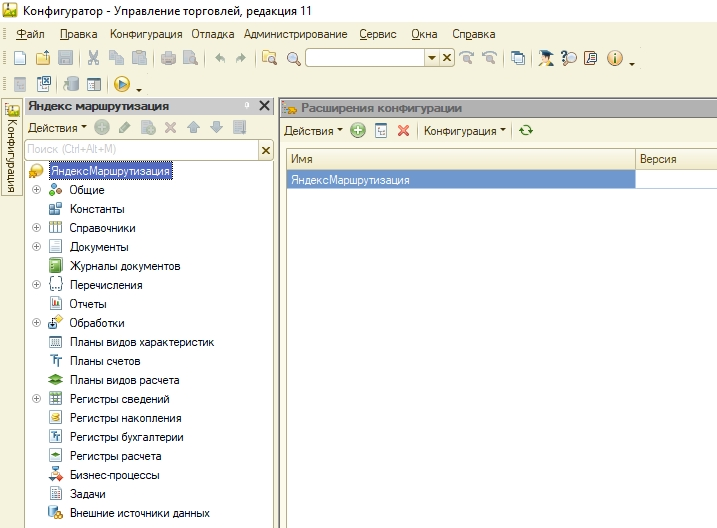This screenshot has height=528, width=717.
Task: Click the New document icon in toolbar
Action: [x=20, y=58]
